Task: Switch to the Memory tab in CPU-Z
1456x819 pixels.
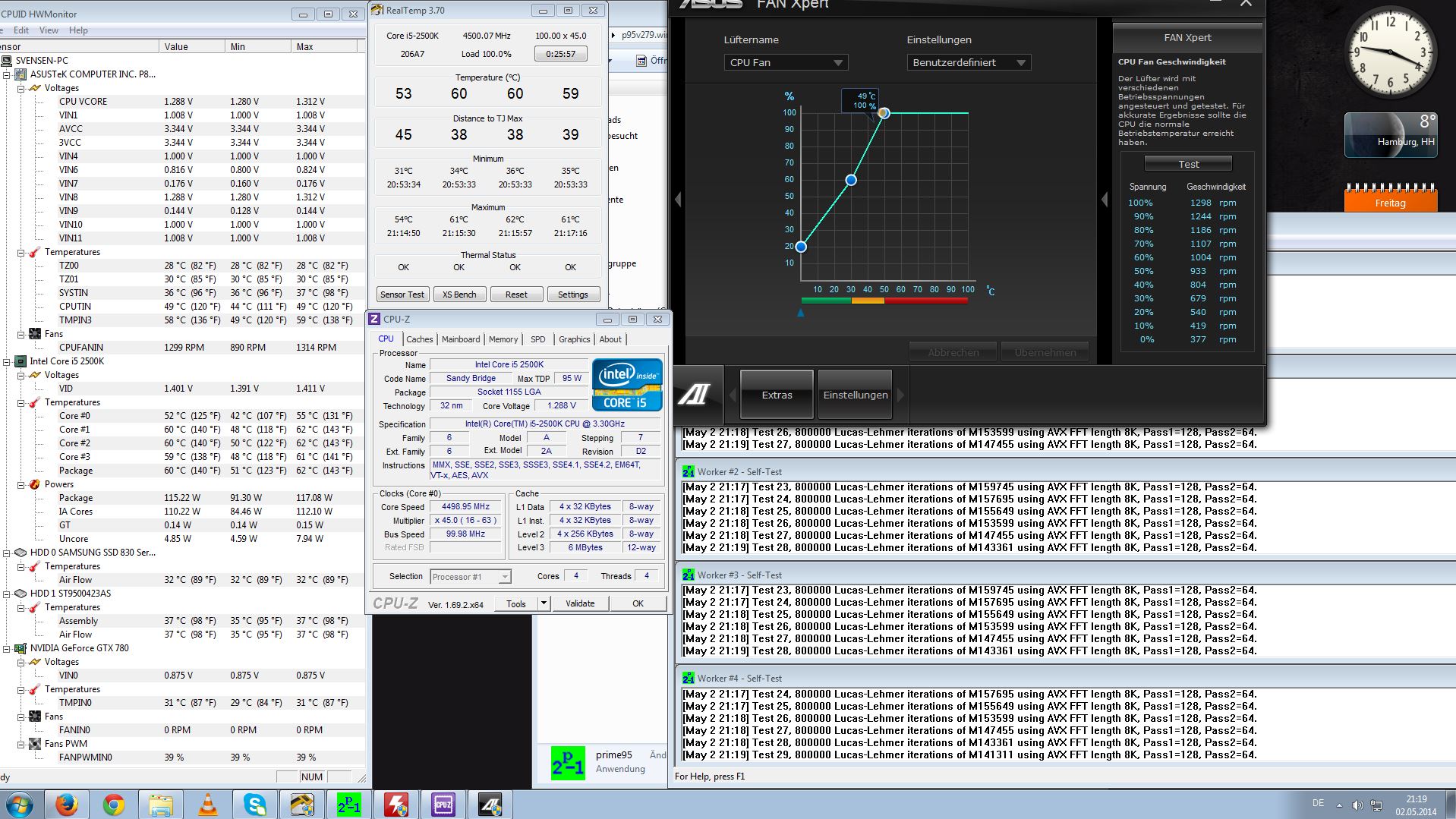Action: (503, 339)
